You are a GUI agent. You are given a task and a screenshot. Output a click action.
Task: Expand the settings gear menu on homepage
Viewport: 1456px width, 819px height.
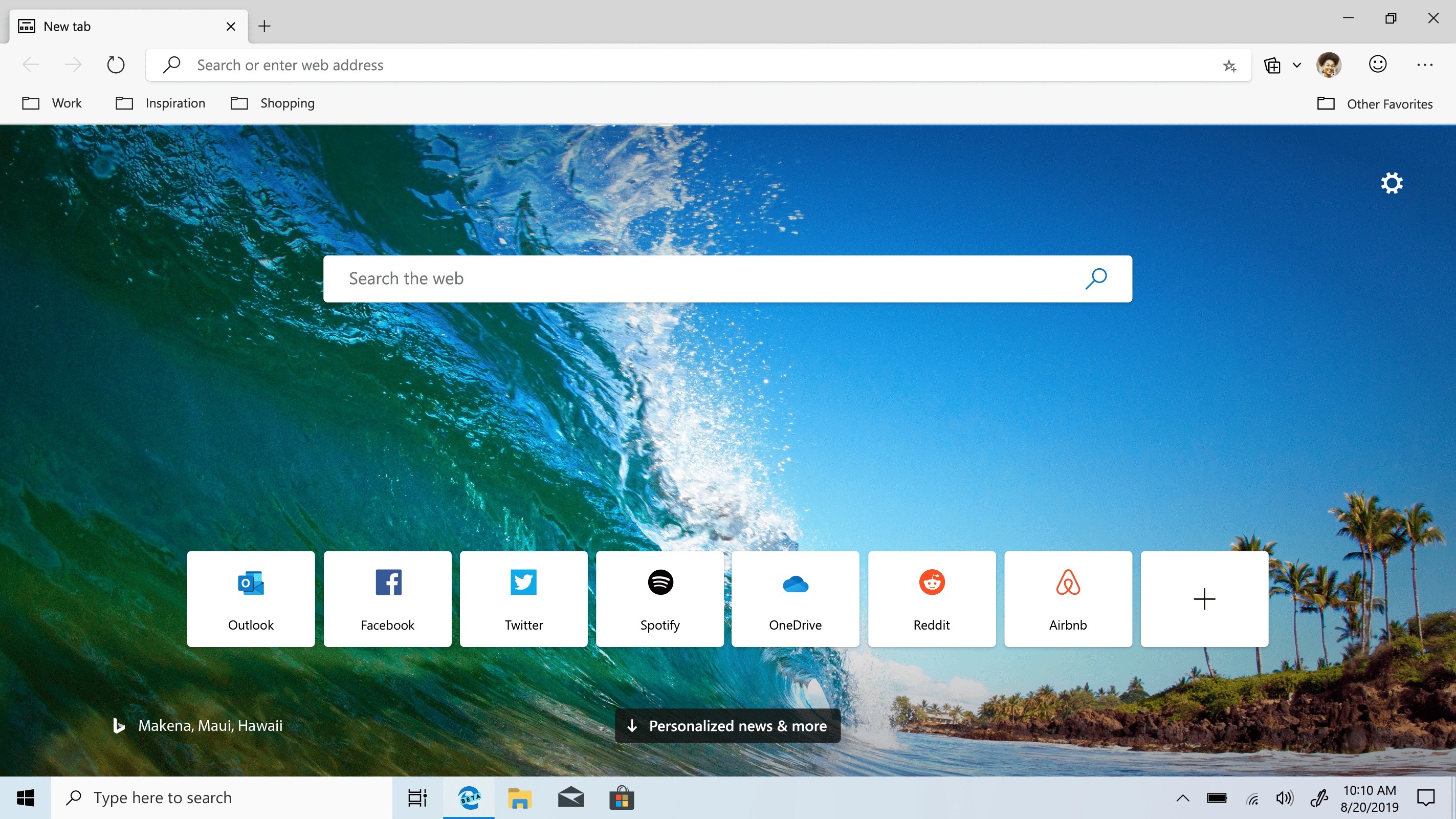coord(1391,183)
